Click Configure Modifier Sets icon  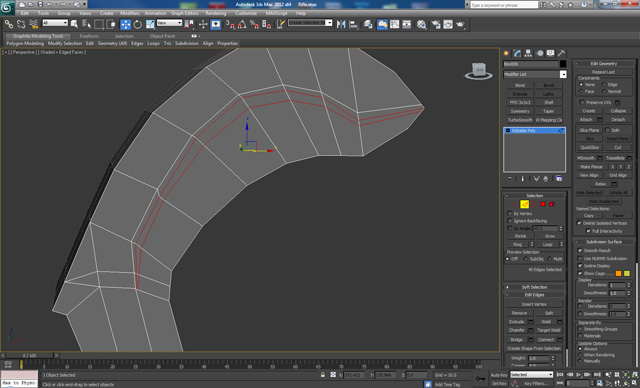pos(559,179)
